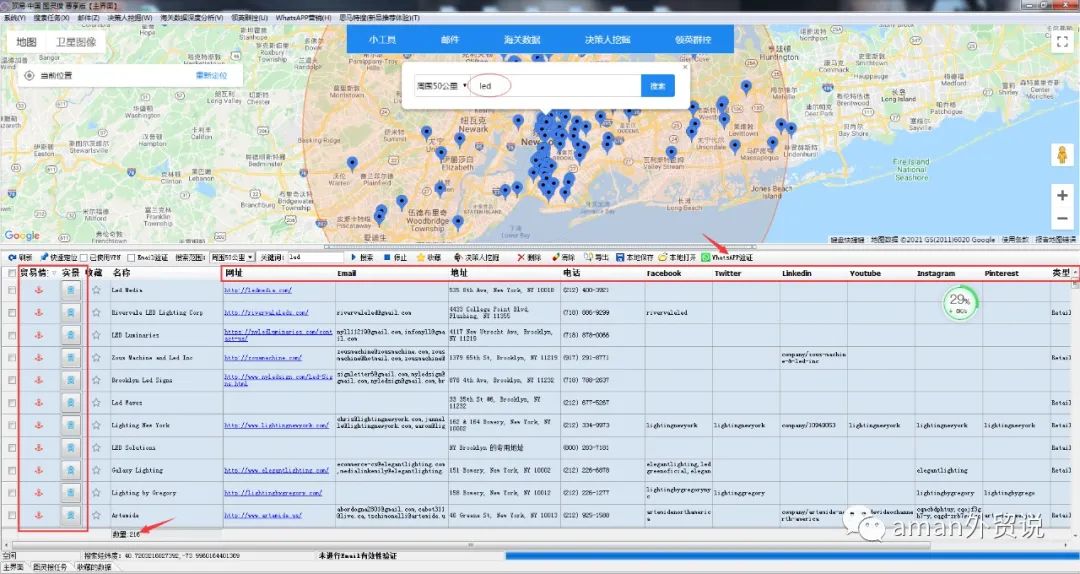
Task: Close the map search popup
Action: pos(685,68)
